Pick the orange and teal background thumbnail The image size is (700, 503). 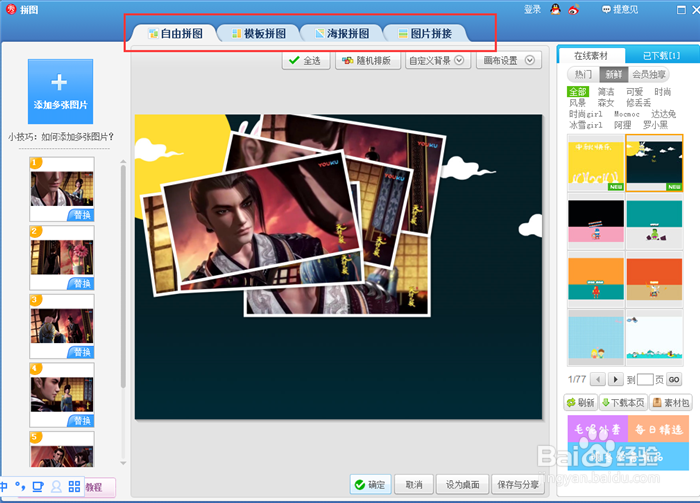pyautogui.click(x=596, y=279)
